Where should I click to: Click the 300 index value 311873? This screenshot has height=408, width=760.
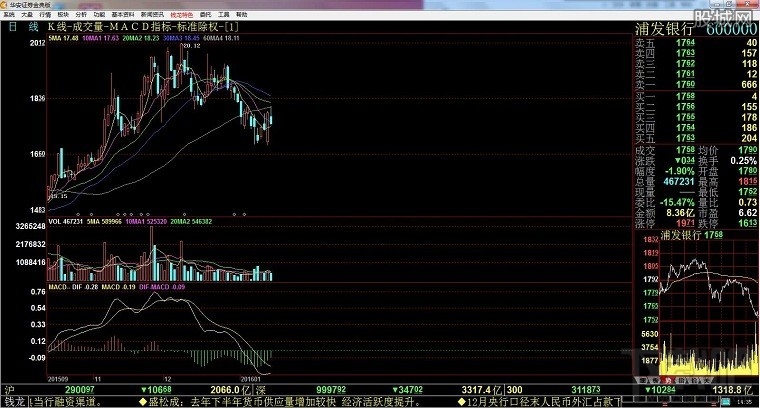pos(586,390)
